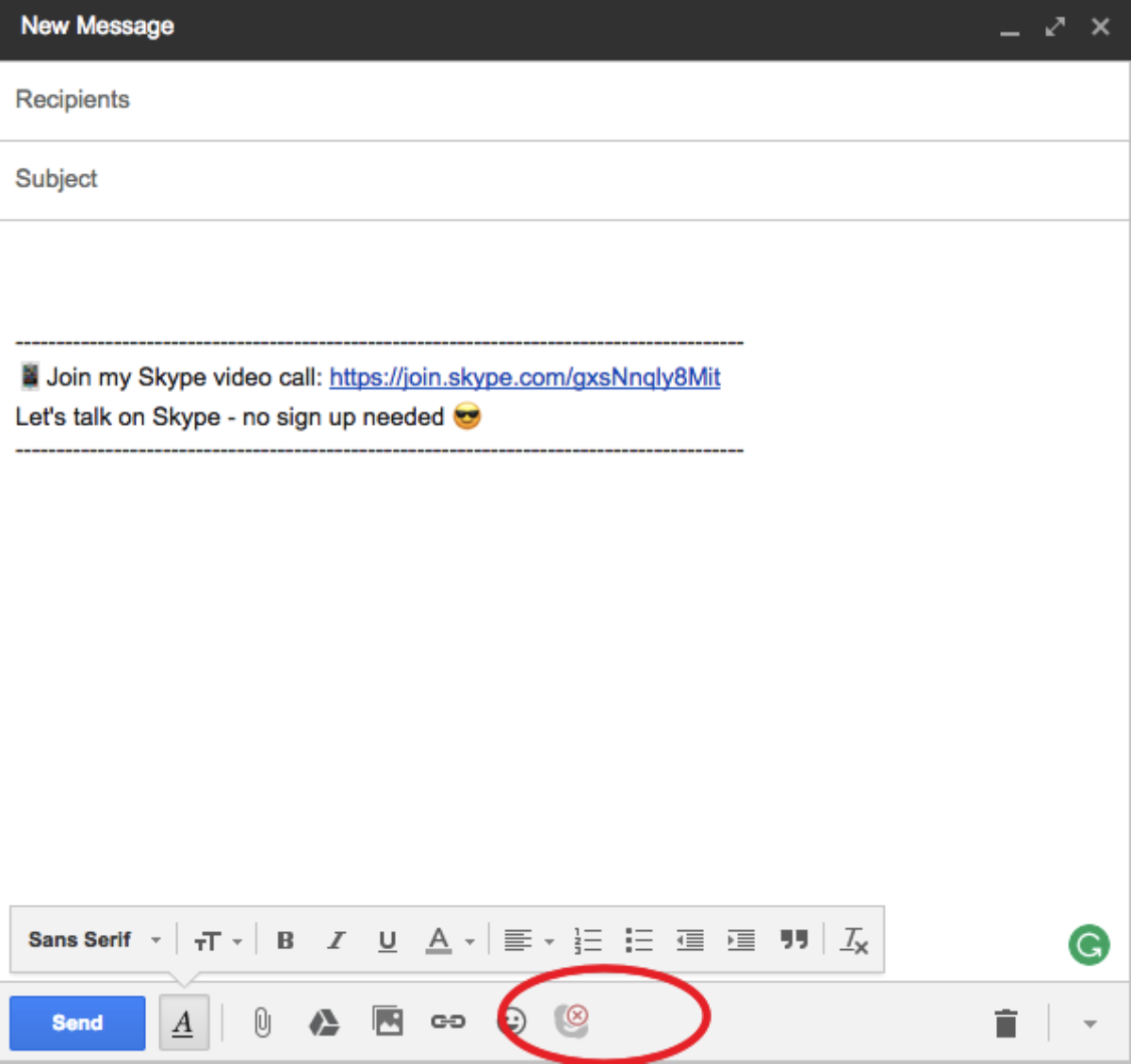Expand New Message to full screen
The width and height of the screenshot is (1131, 1064).
tap(1055, 26)
